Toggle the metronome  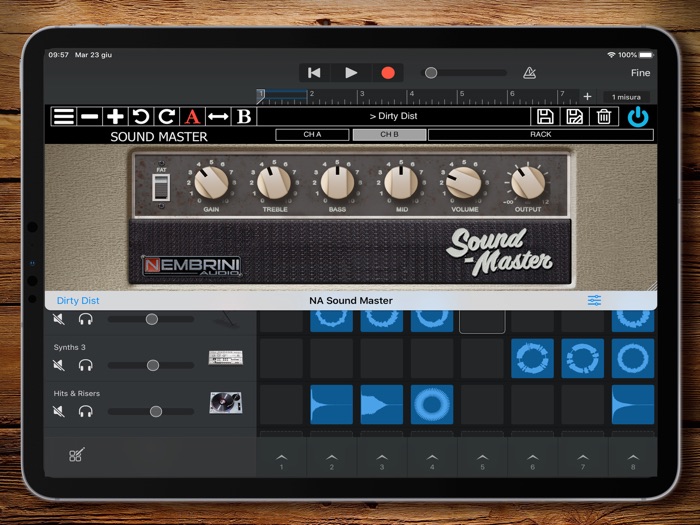(529, 73)
